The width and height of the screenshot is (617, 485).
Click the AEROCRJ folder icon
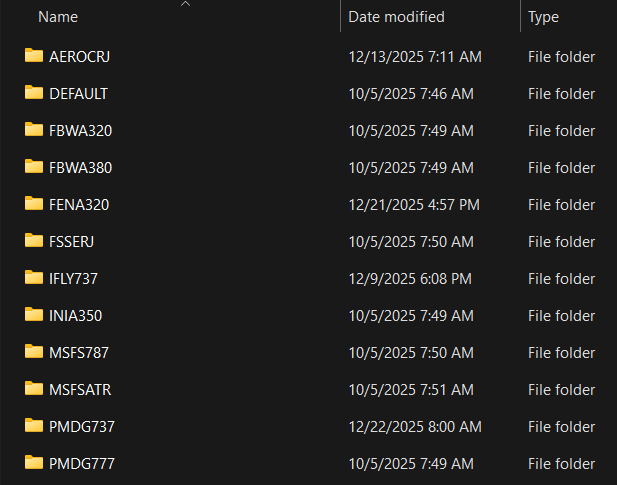[x=34, y=56]
